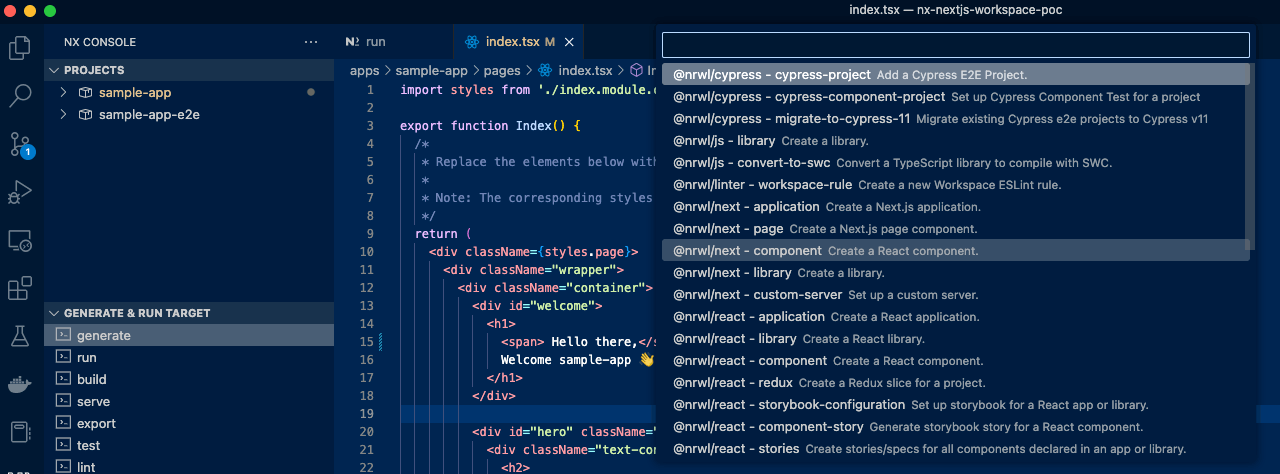Open the Testing flask icon
This screenshot has height=474, width=1280.
click(20, 337)
